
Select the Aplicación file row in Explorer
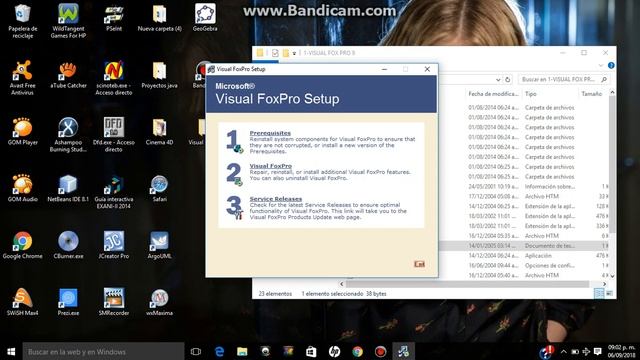[x=524, y=256]
